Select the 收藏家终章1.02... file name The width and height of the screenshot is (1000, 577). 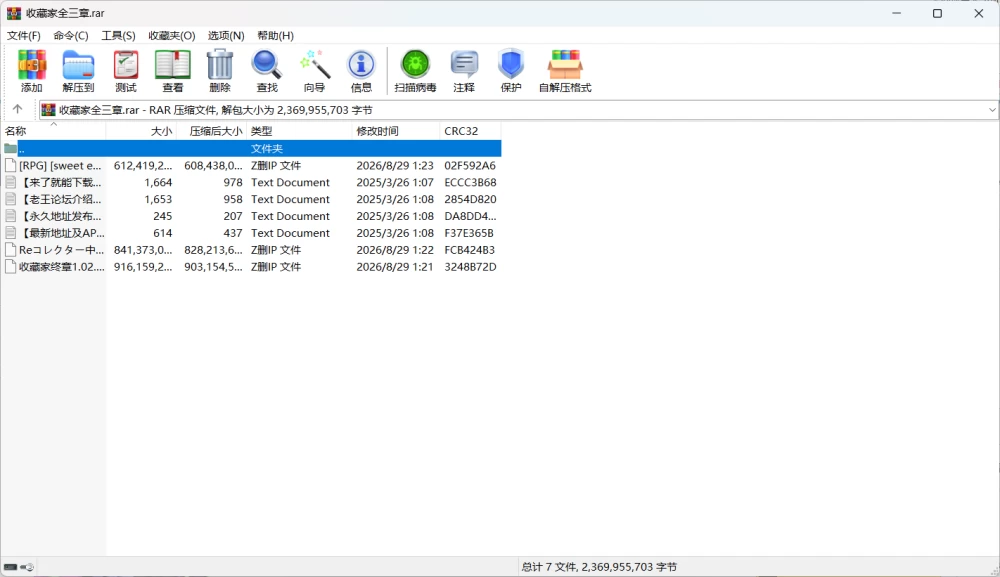tap(61, 267)
